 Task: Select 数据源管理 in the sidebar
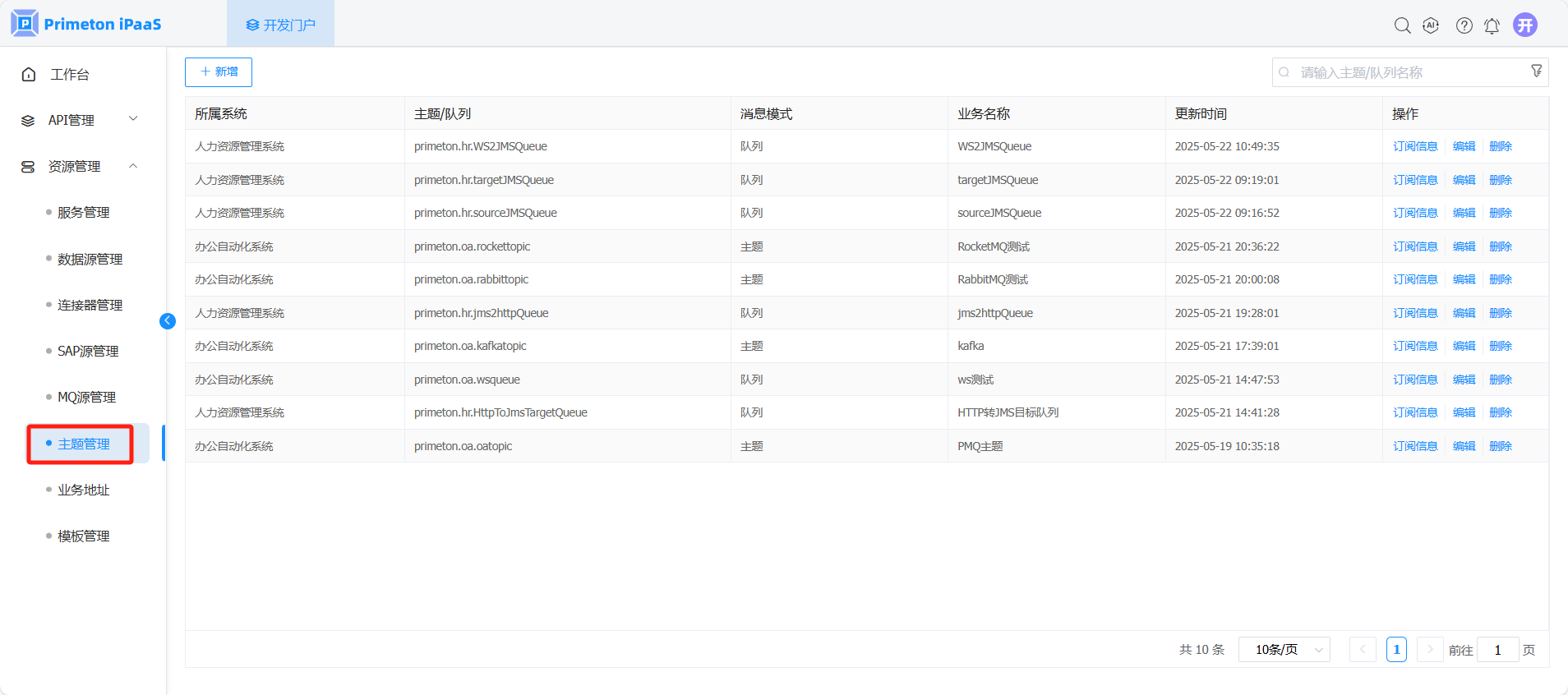click(x=90, y=259)
